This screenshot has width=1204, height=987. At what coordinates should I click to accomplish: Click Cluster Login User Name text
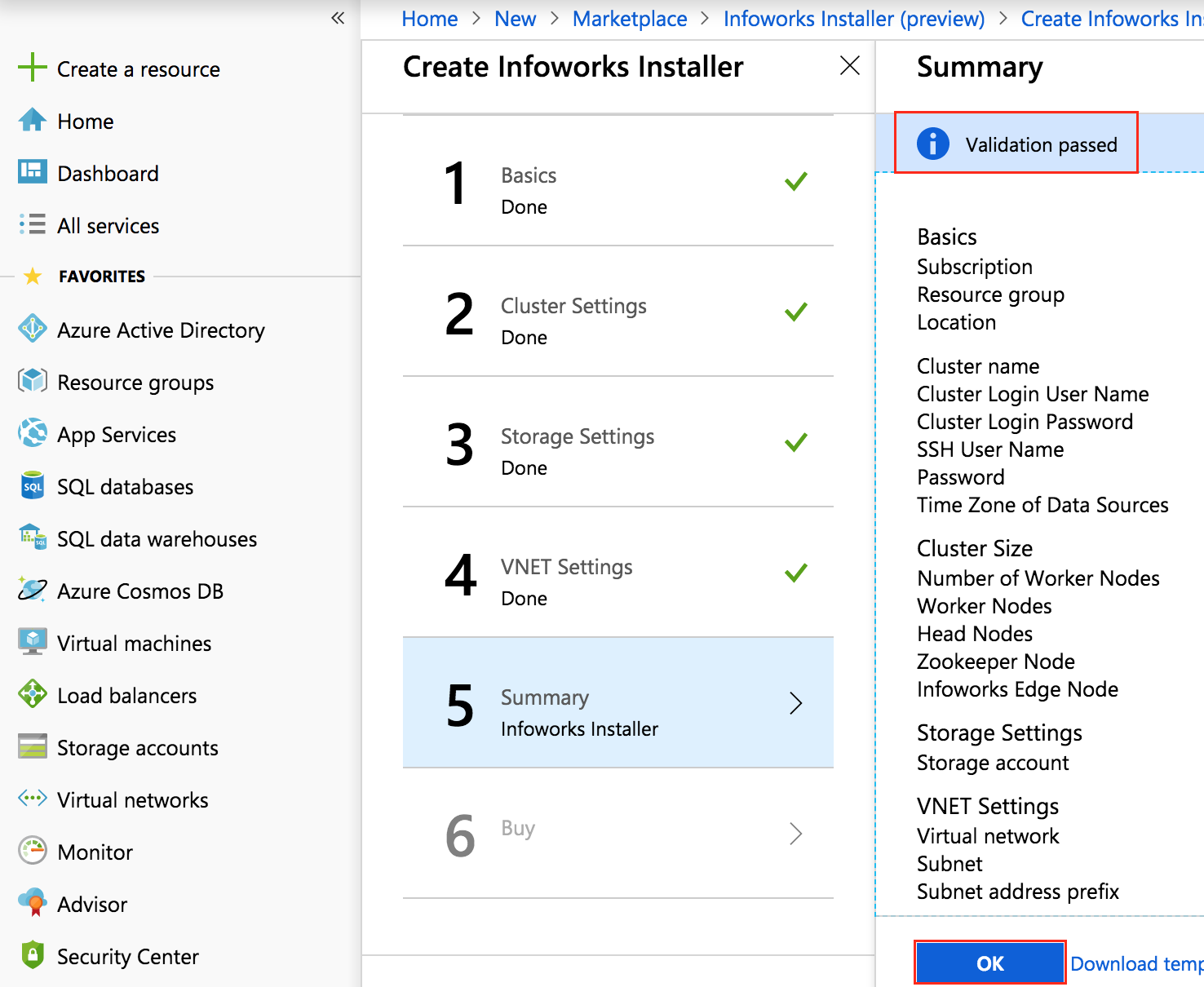tap(1033, 394)
